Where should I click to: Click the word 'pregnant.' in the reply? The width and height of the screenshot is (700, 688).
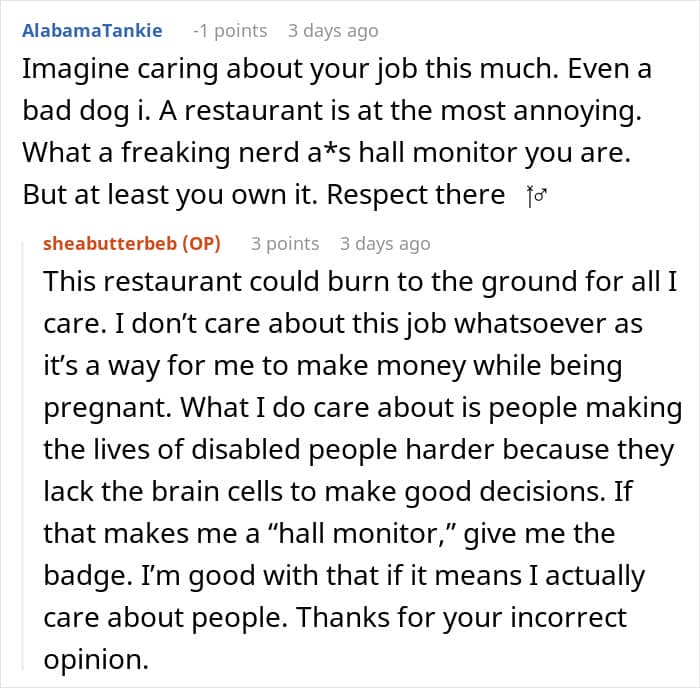click(x=108, y=408)
